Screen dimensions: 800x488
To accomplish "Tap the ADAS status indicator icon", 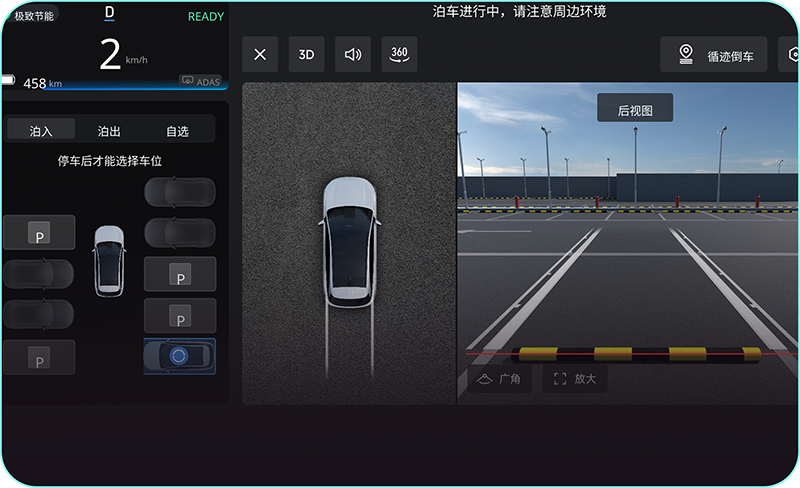I will point(200,80).
